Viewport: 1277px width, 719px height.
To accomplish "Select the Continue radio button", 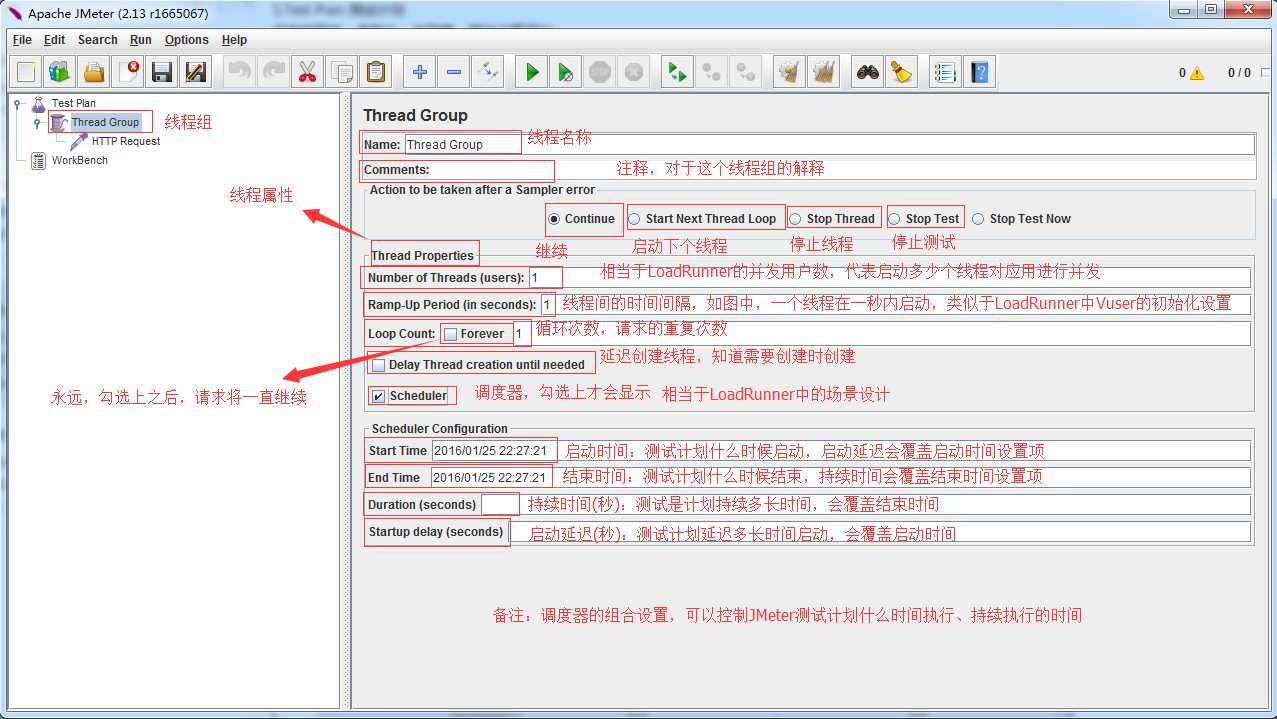I will click(x=554, y=219).
